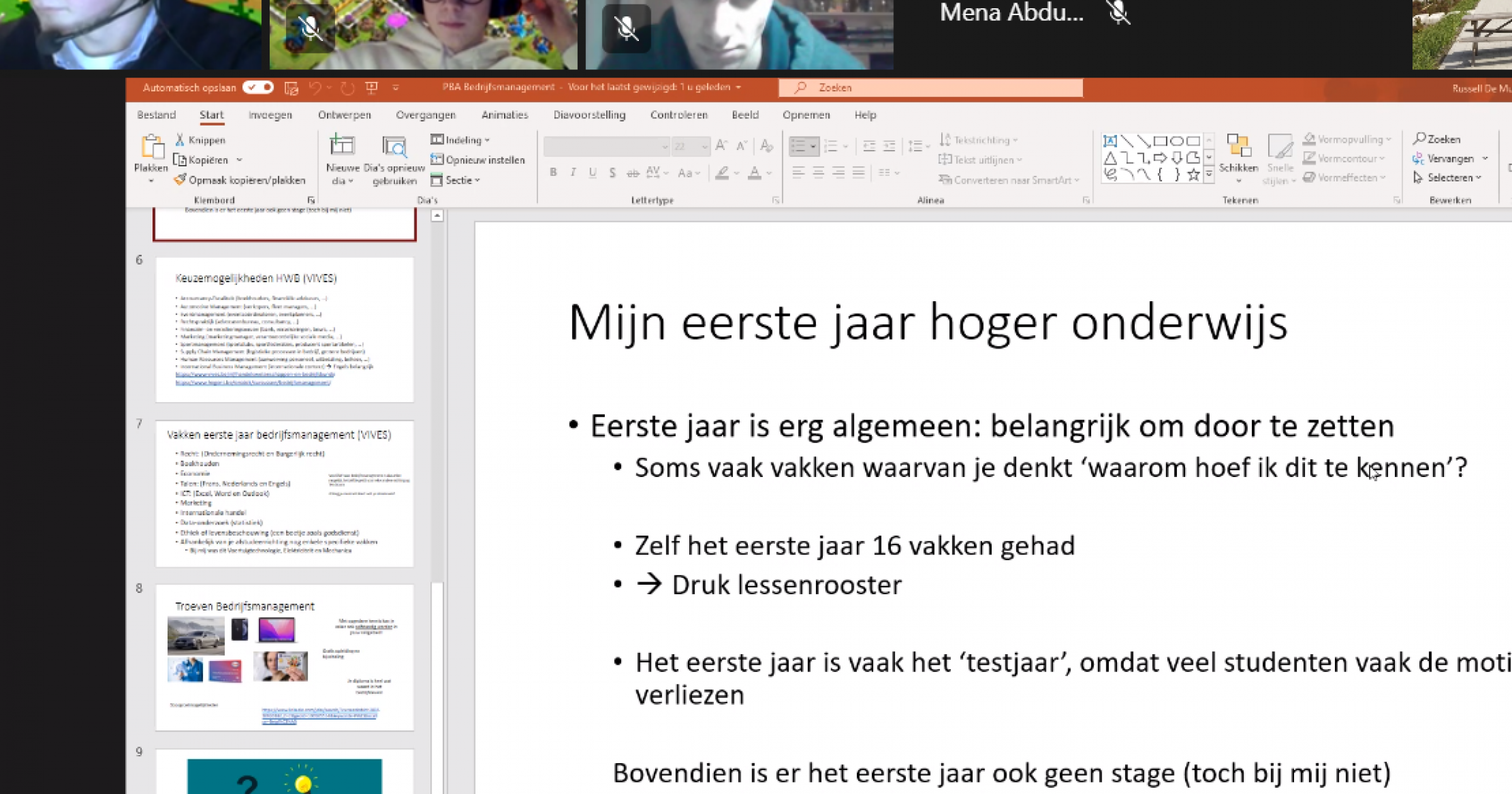Open the font name combo box

pyautogui.click(x=606, y=147)
